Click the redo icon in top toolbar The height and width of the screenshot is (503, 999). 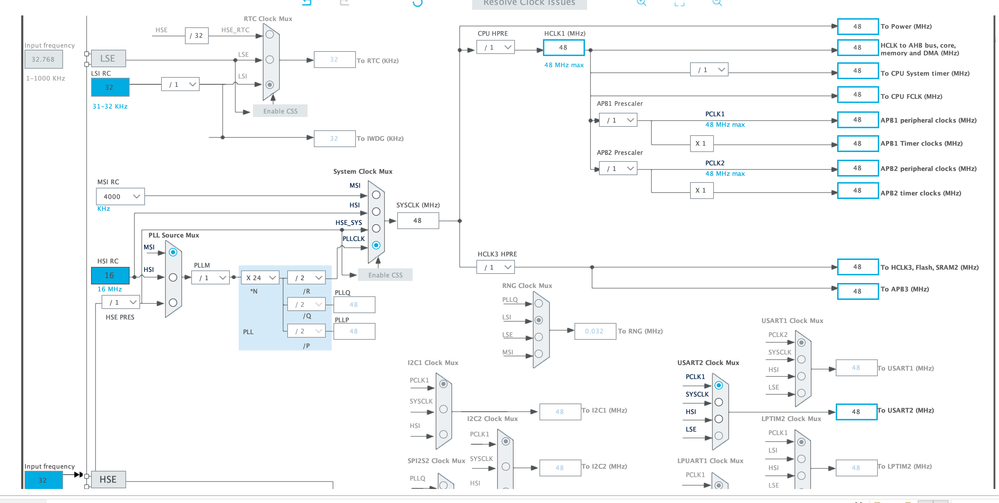coord(345,2)
